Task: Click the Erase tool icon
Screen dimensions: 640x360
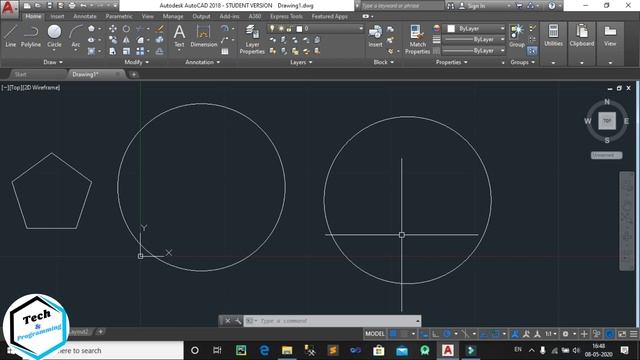Action: 160,29
